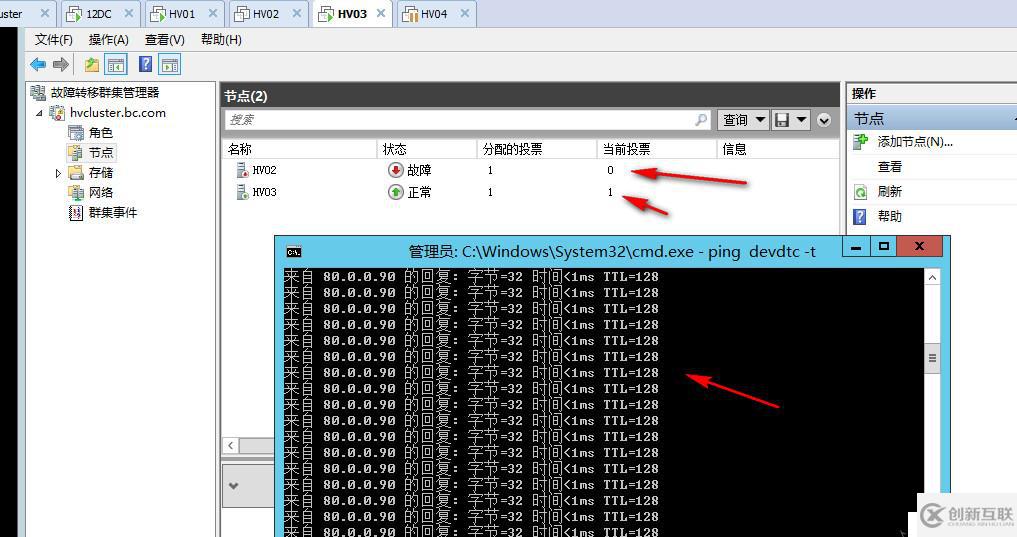Collapse the hvcluster.bc.com tree node

[x=39, y=113]
